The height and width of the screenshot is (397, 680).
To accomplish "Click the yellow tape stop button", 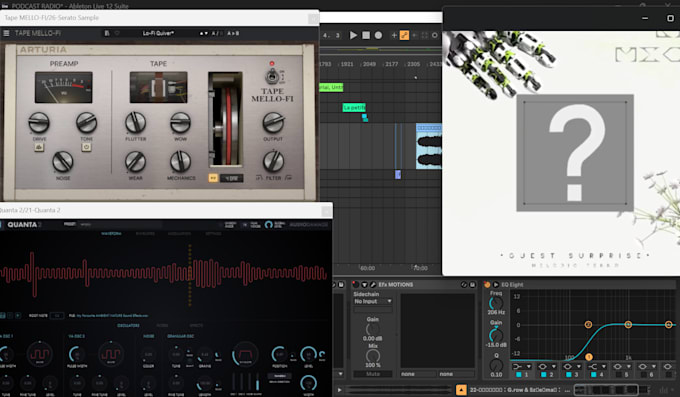I will tap(213, 178).
